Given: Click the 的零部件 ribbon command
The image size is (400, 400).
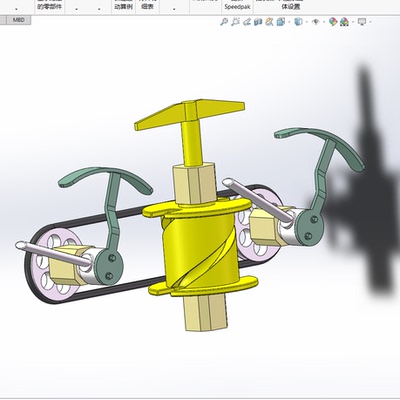Looking at the screenshot, I should [x=49, y=7].
